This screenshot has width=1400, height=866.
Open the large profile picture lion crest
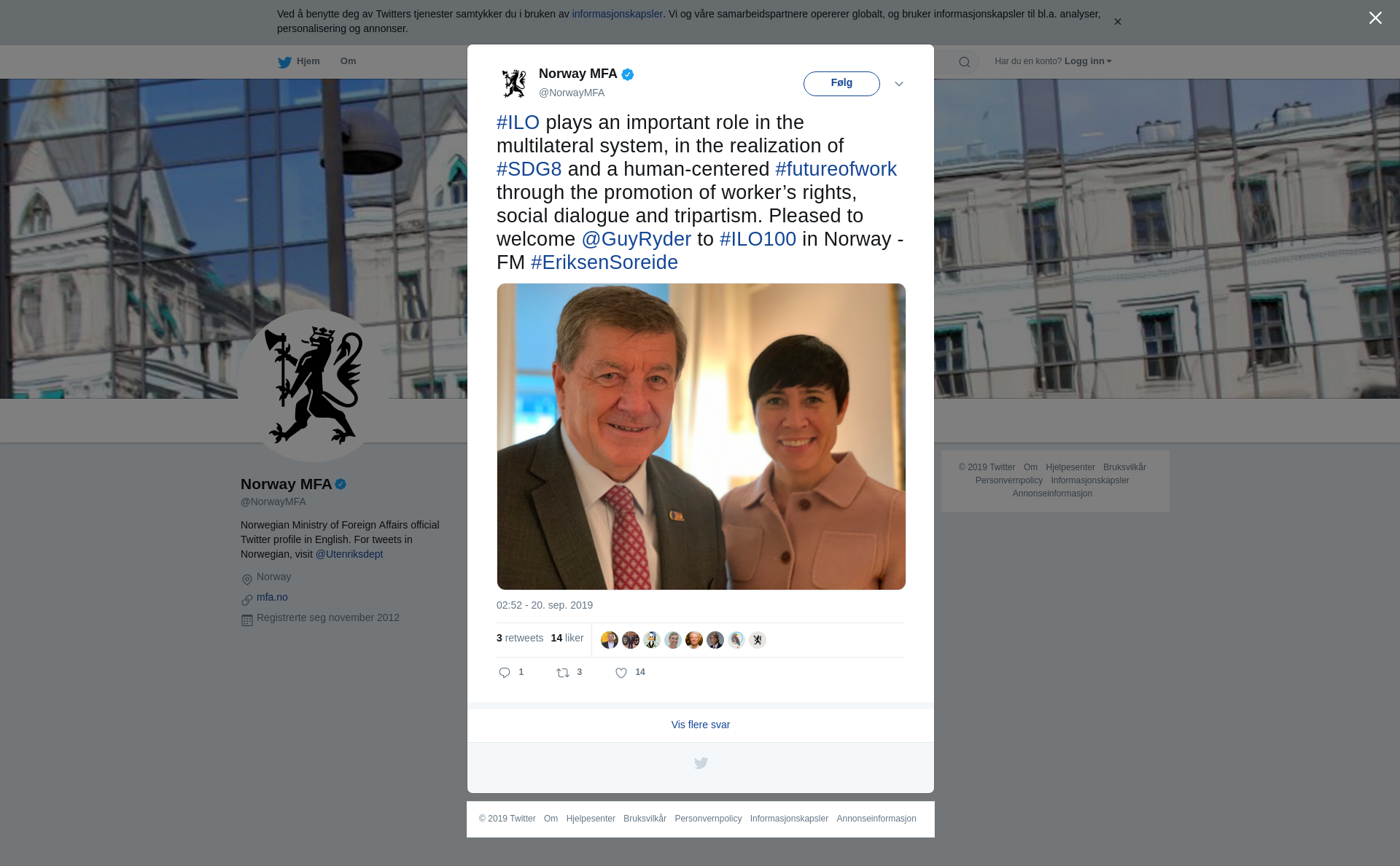click(314, 386)
